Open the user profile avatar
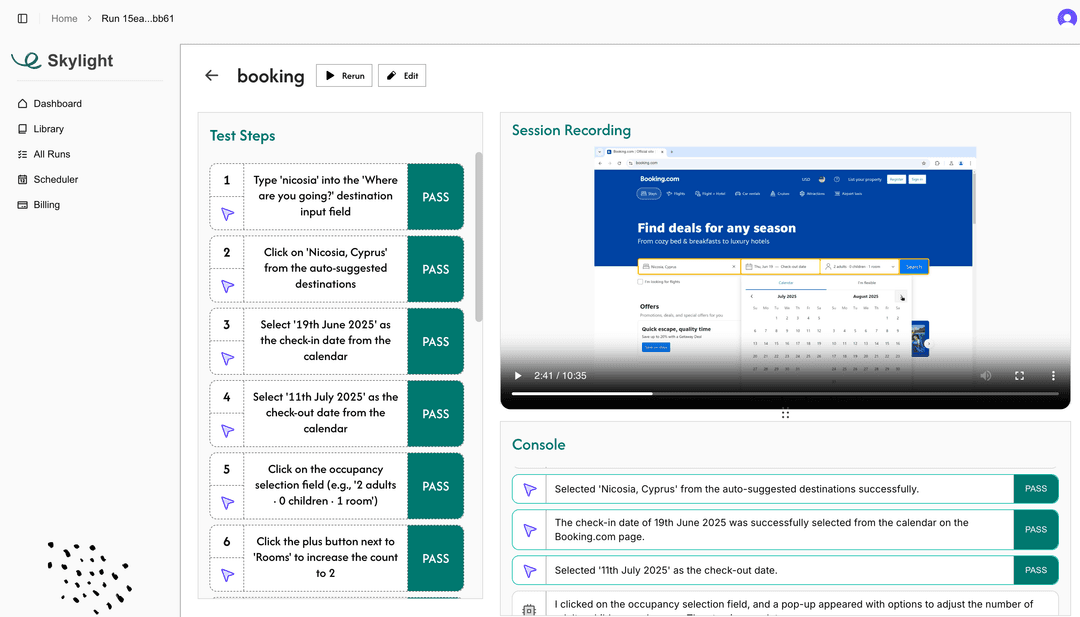The image size is (1080, 617). point(1067,18)
